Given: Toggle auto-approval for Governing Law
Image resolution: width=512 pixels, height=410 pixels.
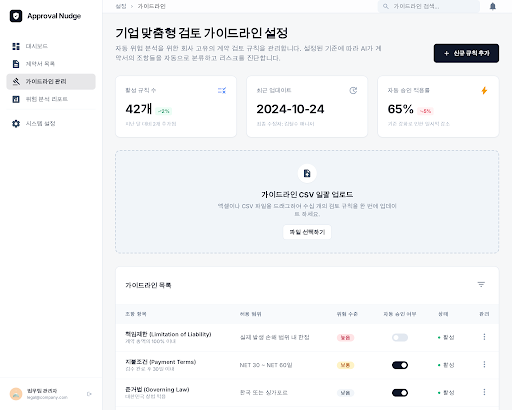Looking at the screenshot, I should pyautogui.click(x=400, y=393).
